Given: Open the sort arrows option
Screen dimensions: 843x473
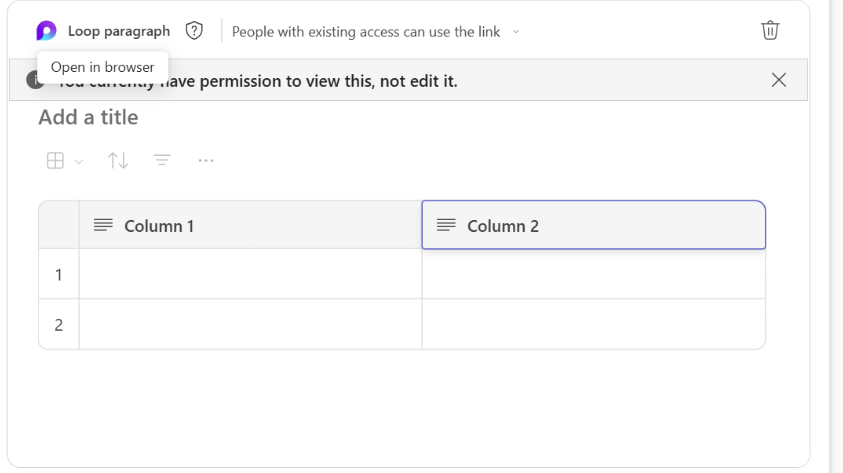Looking at the screenshot, I should [x=118, y=160].
